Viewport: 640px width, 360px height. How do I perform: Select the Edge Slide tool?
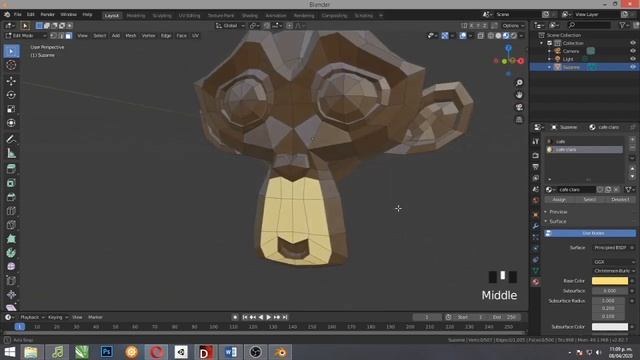11,281
